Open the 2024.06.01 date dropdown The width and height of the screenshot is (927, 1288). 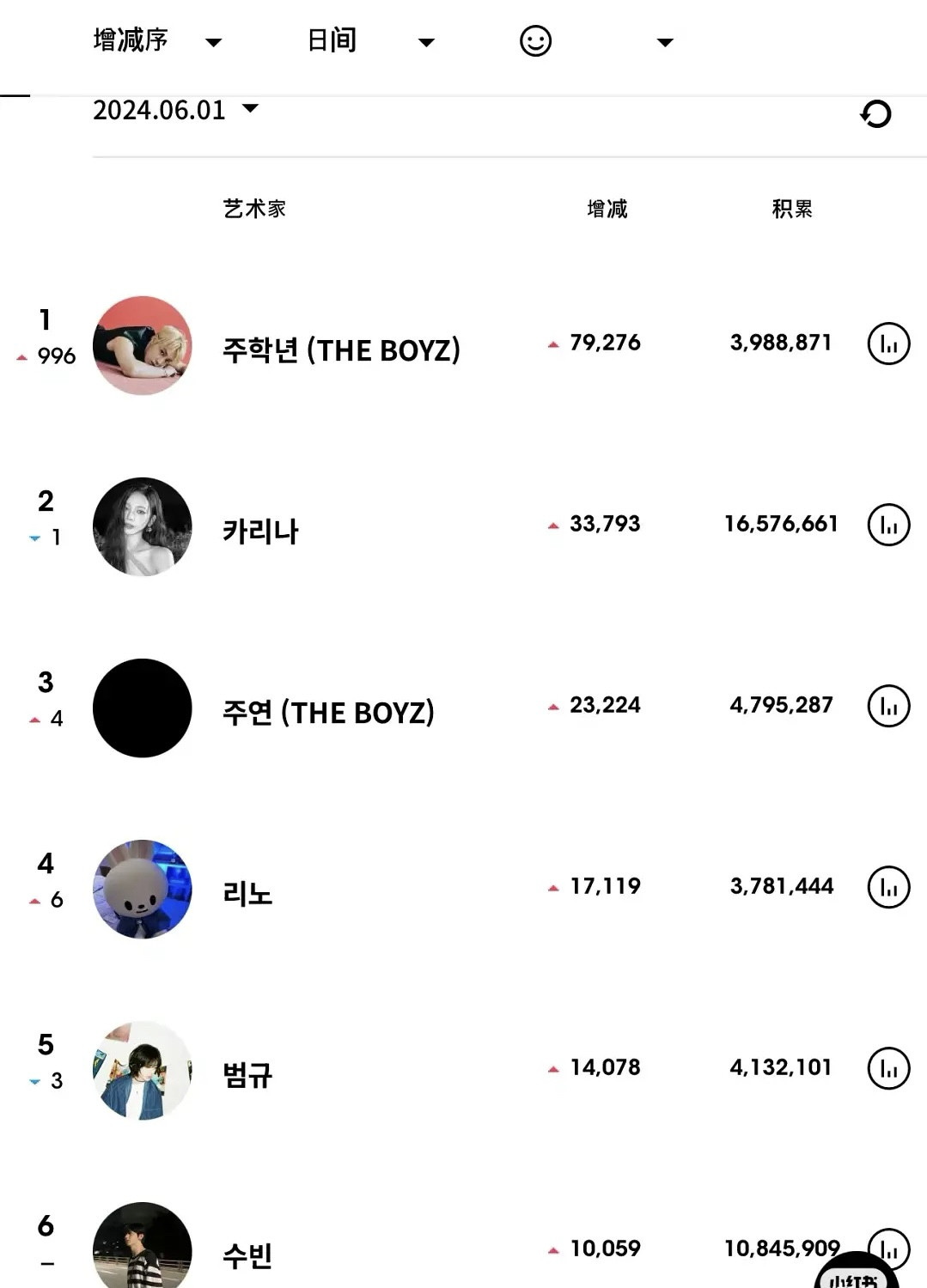pos(175,110)
